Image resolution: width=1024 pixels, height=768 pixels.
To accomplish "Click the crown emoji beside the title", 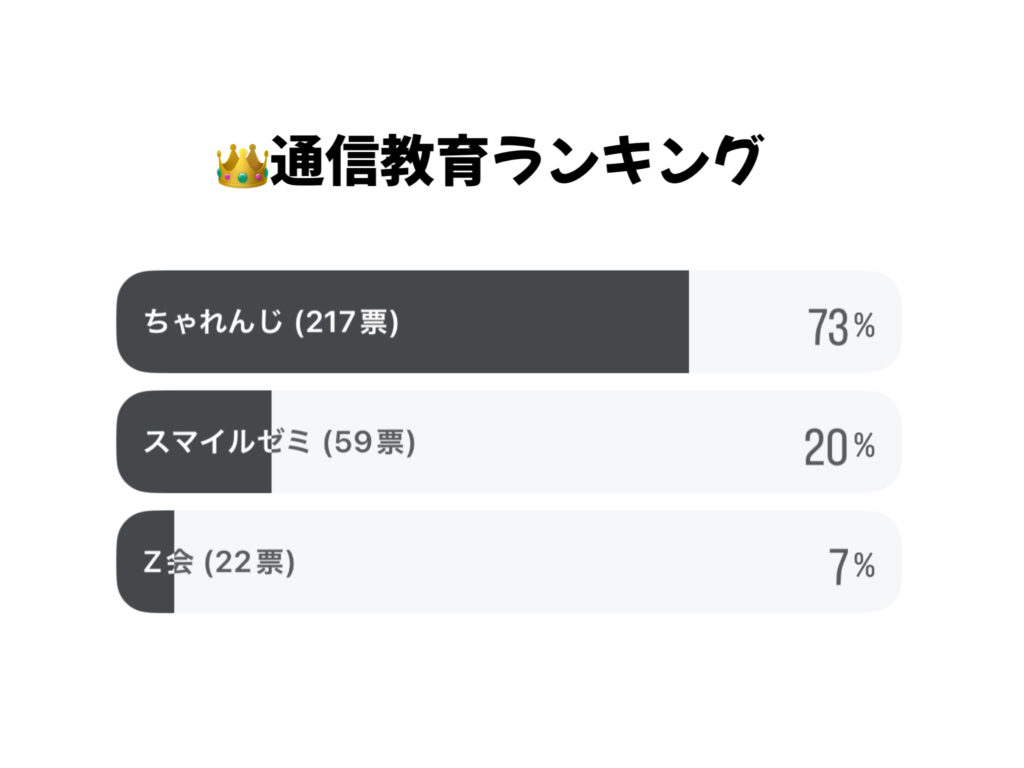I will click(x=242, y=165).
